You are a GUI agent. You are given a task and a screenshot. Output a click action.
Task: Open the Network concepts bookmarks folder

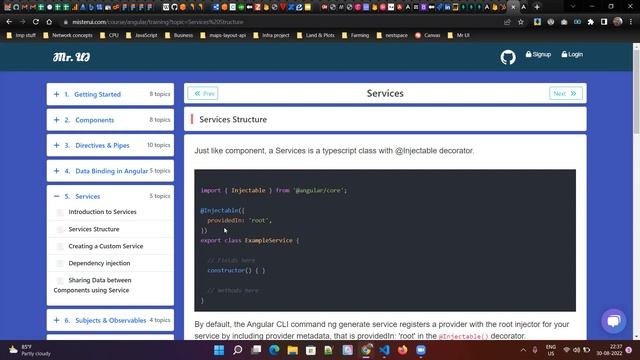(68, 36)
